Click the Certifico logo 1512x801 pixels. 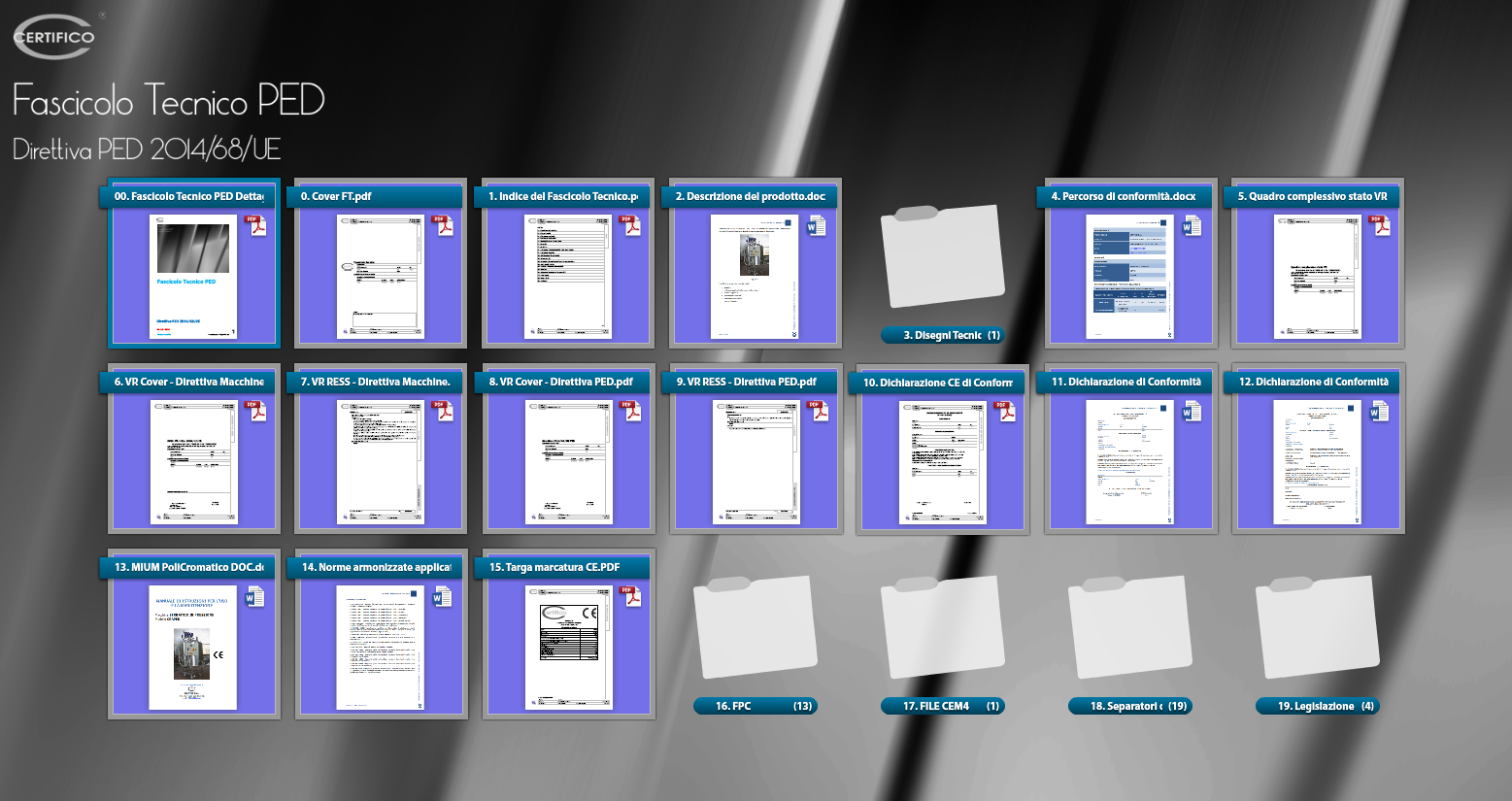click(x=54, y=37)
